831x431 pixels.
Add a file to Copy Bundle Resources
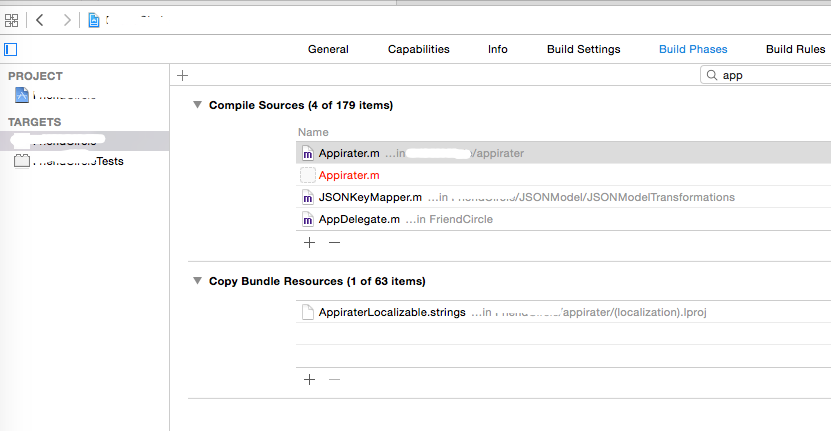click(x=310, y=380)
